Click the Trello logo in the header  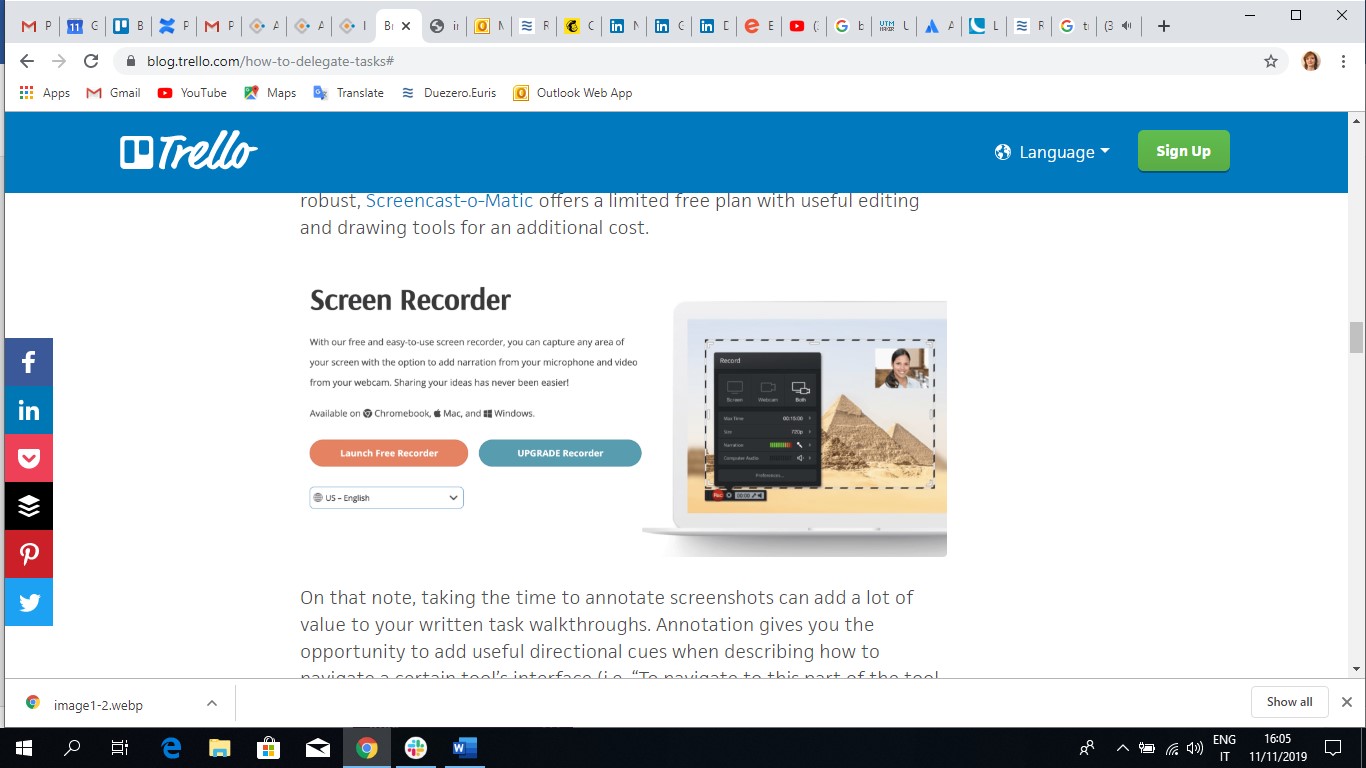[x=189, y=152]
